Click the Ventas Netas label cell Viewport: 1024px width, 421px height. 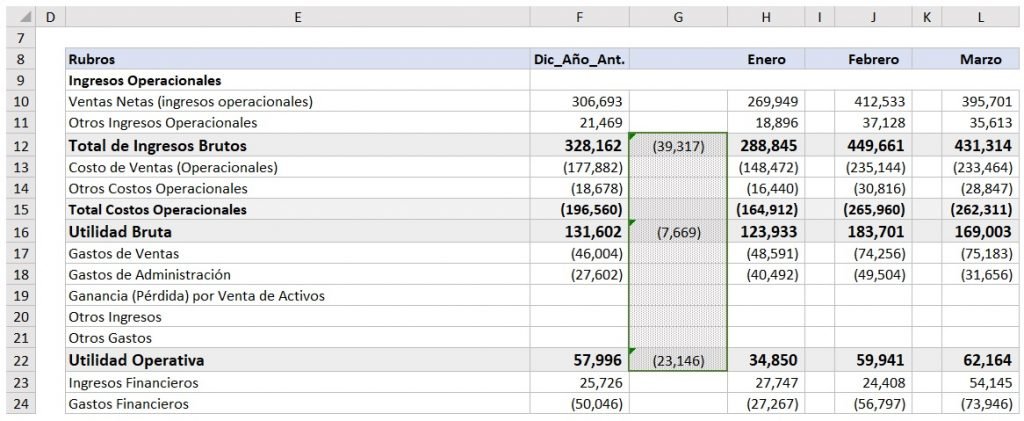(297, 102)
